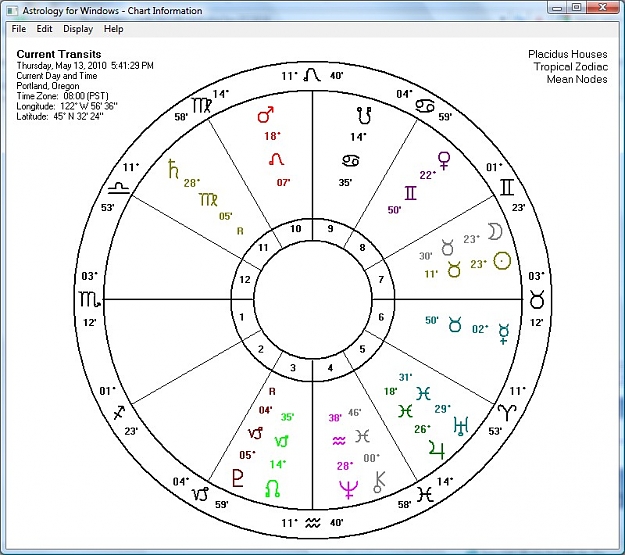
Task: Select the dark red Pluto glyph
Action: [x=238, y=478]
